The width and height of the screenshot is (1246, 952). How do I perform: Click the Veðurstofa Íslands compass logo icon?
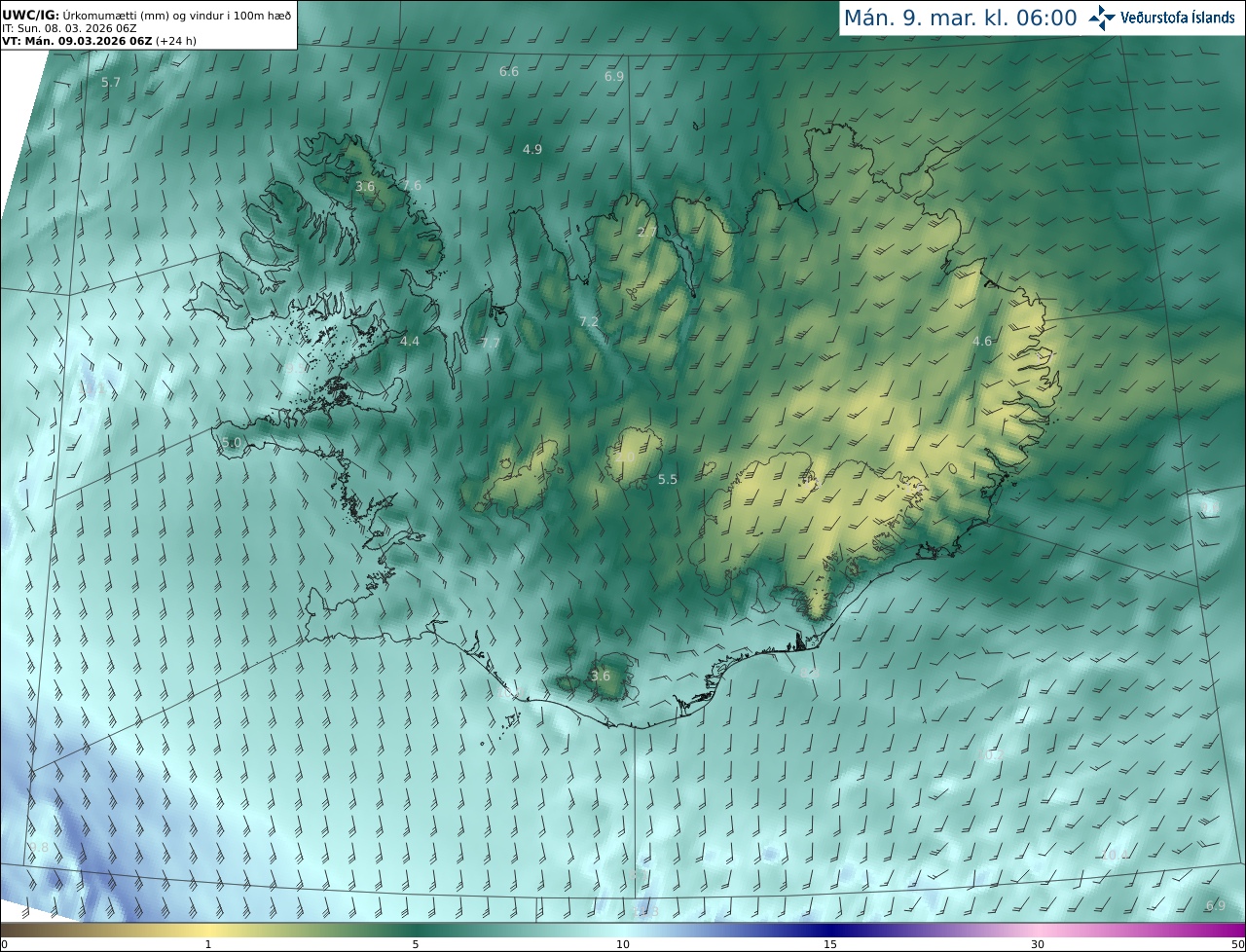(1102, 18)
